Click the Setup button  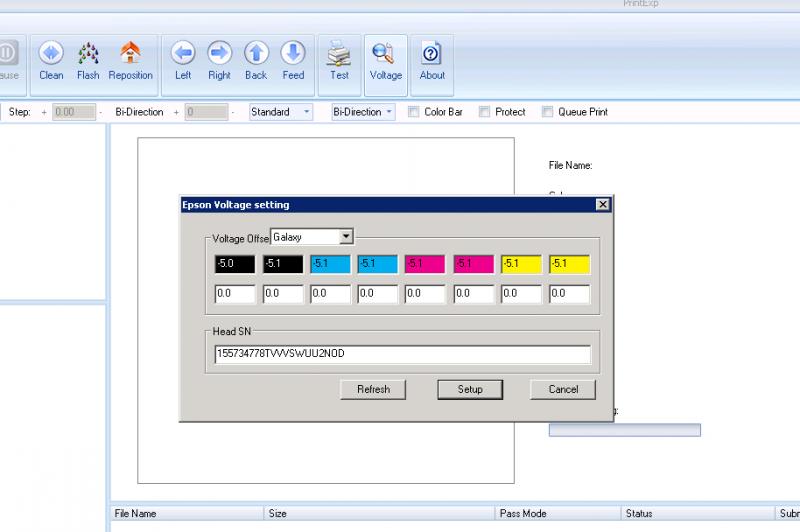click(x=470, y=389)
